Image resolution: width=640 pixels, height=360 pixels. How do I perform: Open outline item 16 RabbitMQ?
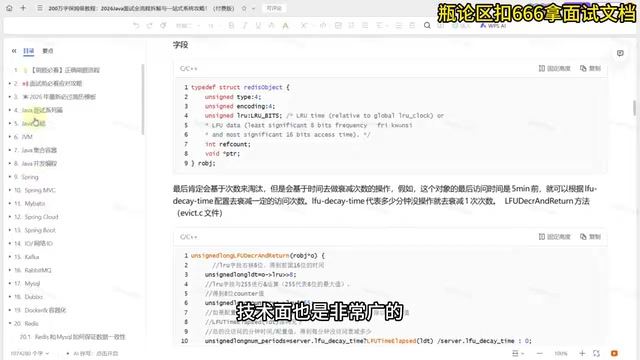pyautogui.click(x=33, y=270)
